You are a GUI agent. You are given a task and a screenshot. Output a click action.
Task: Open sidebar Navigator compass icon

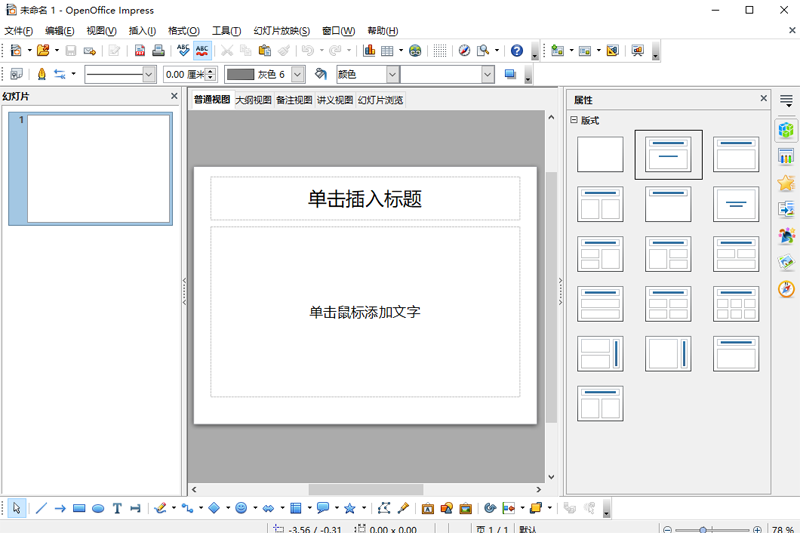(x=786, y=289)
